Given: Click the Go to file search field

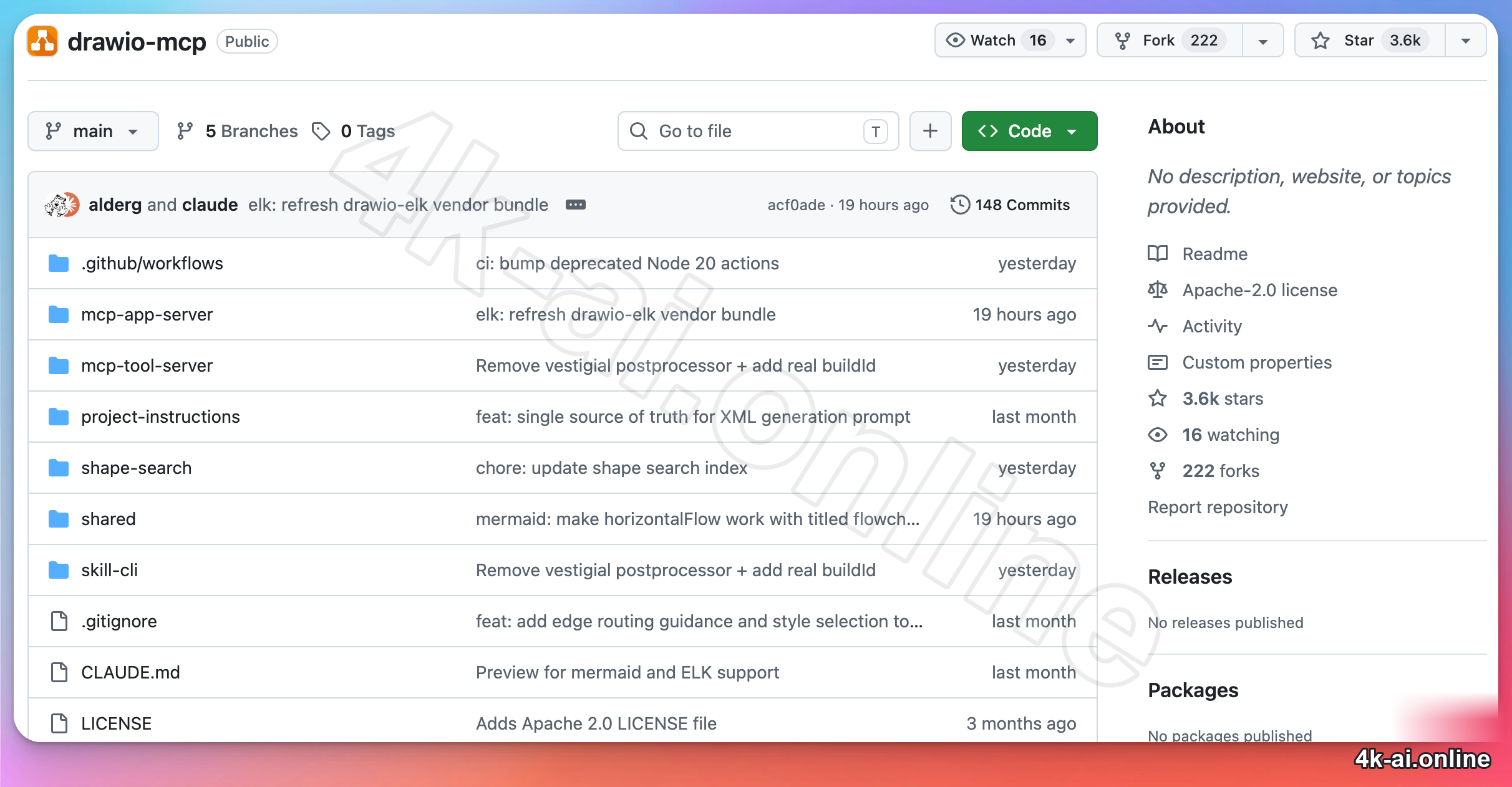Looking at the screenshot, I should pyautogui.click(x=758, y=131).
